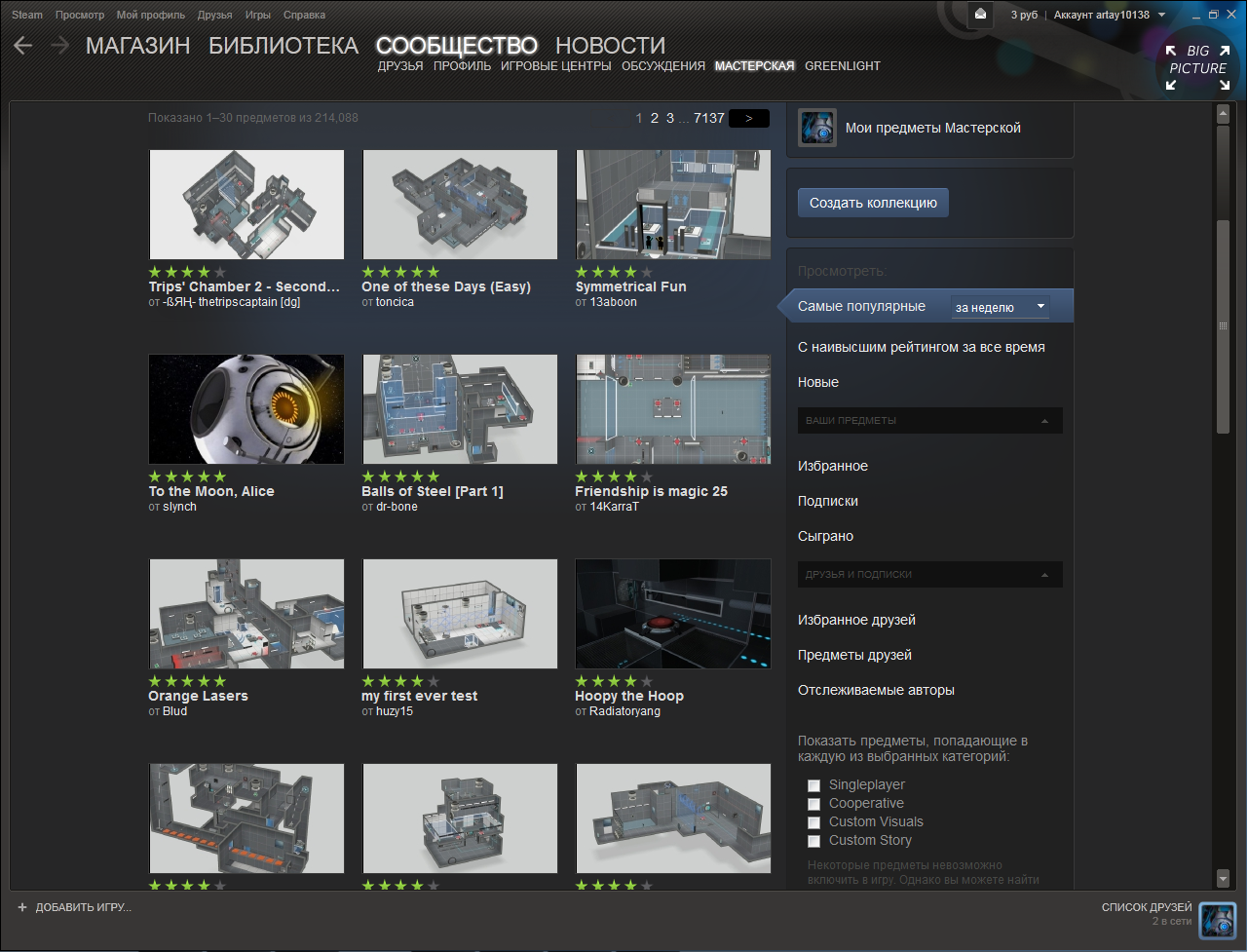Click the plus icon for Add Game

pos(22,907)
